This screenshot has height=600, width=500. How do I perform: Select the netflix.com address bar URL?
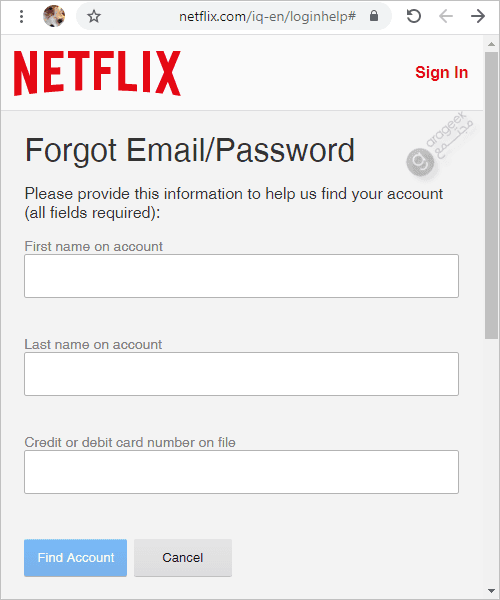(x=267, y=16)
